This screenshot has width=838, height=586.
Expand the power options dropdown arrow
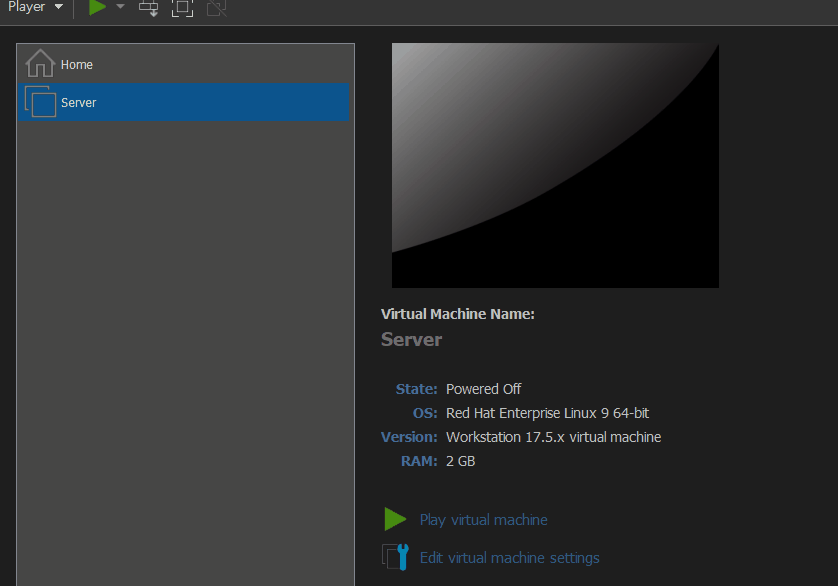tap(120, 7)
